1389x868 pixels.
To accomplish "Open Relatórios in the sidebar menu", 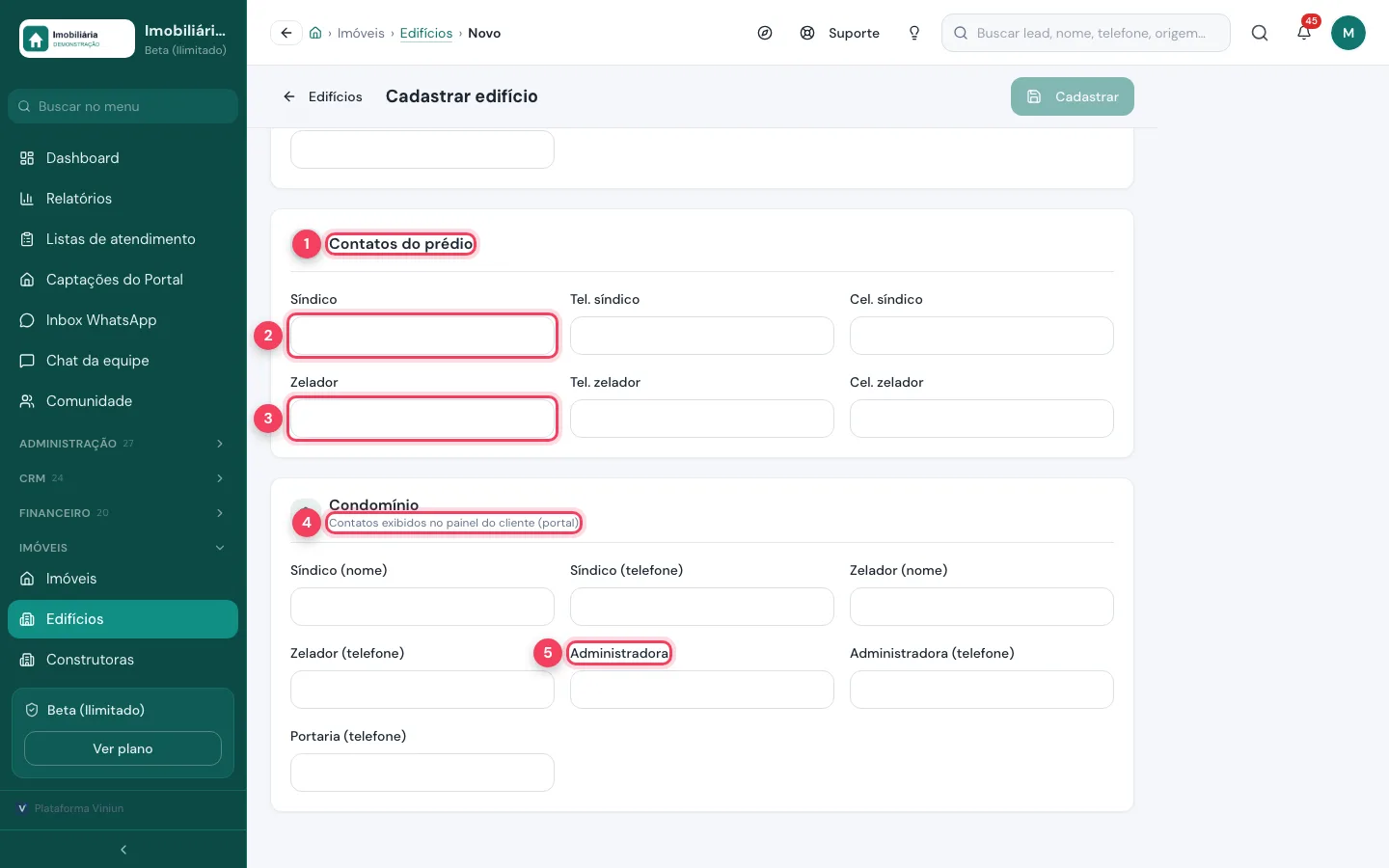I will click(x=123, y=199).
